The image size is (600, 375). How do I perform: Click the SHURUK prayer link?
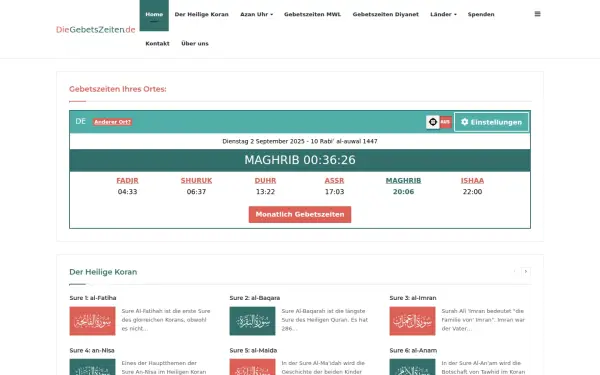[x=196, y=181]
